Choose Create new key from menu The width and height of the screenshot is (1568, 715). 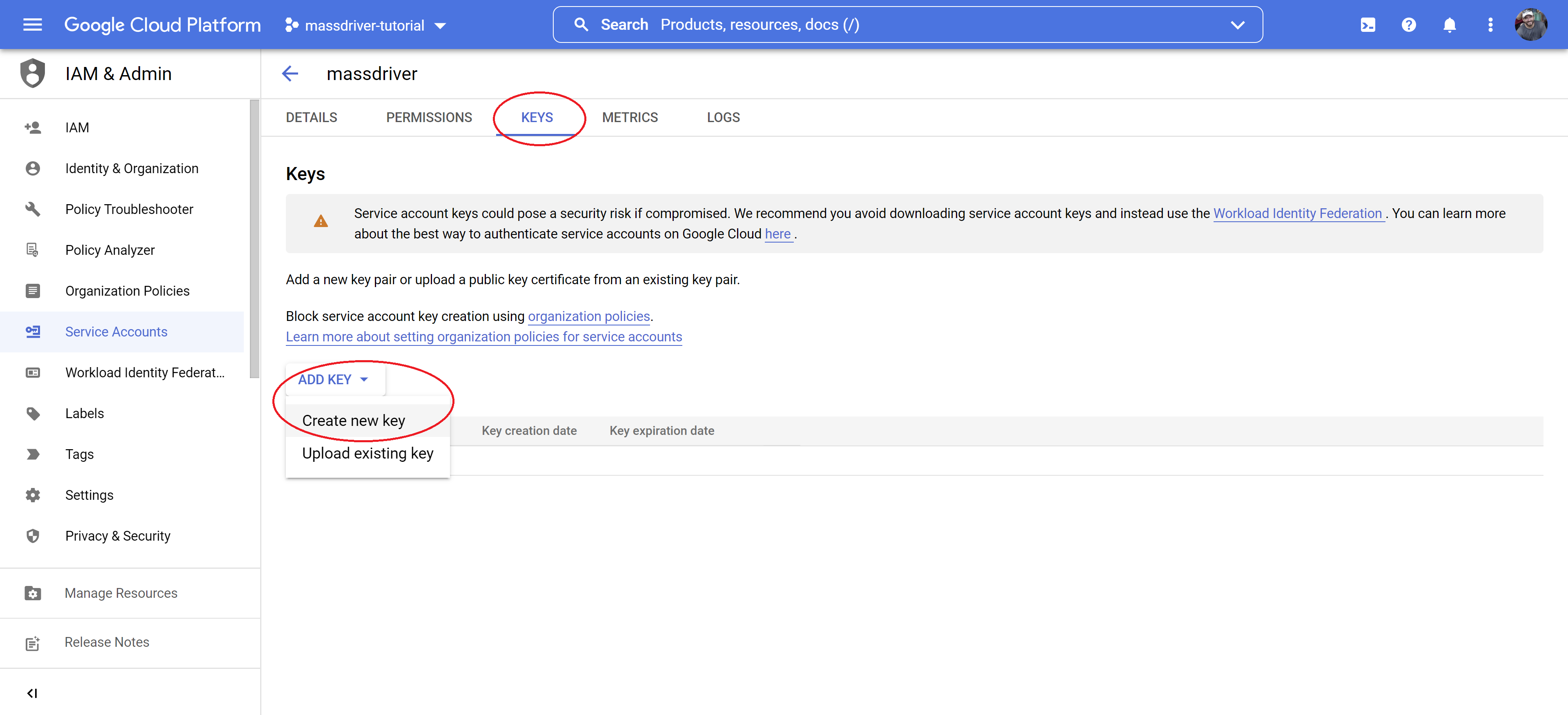[367, 421]
